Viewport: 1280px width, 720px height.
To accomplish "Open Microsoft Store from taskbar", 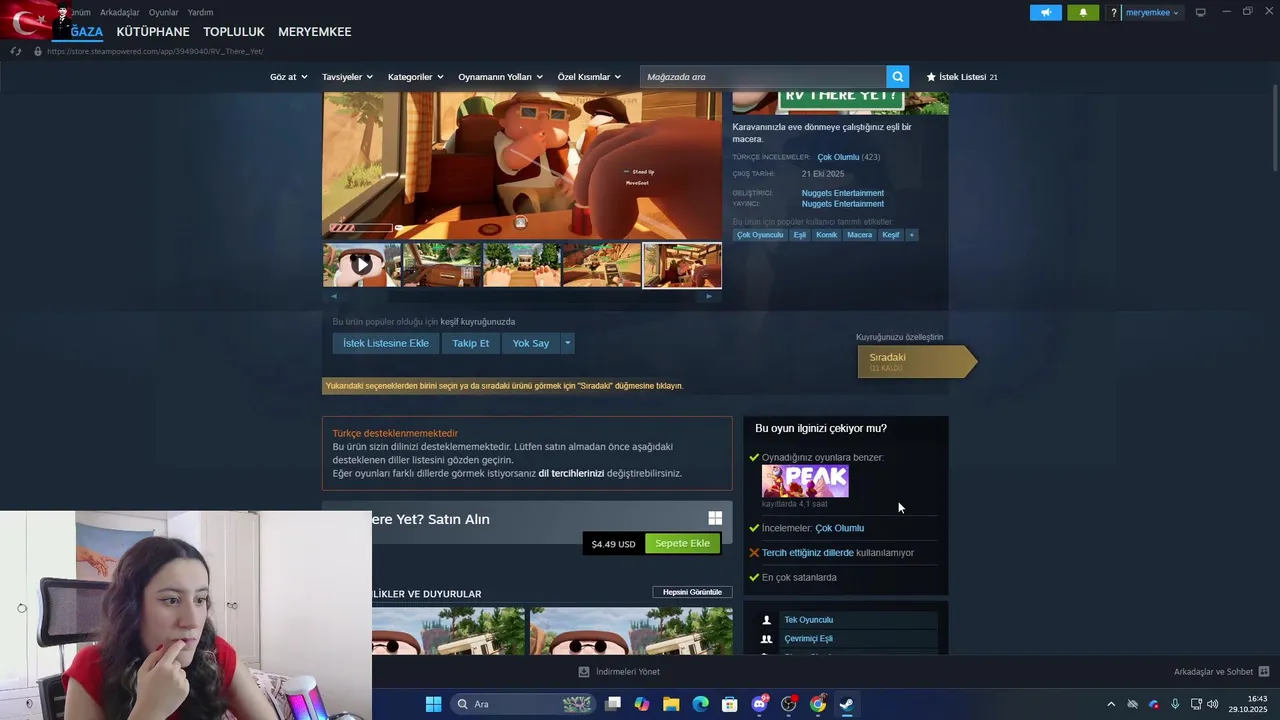I will tap(730, 704).
